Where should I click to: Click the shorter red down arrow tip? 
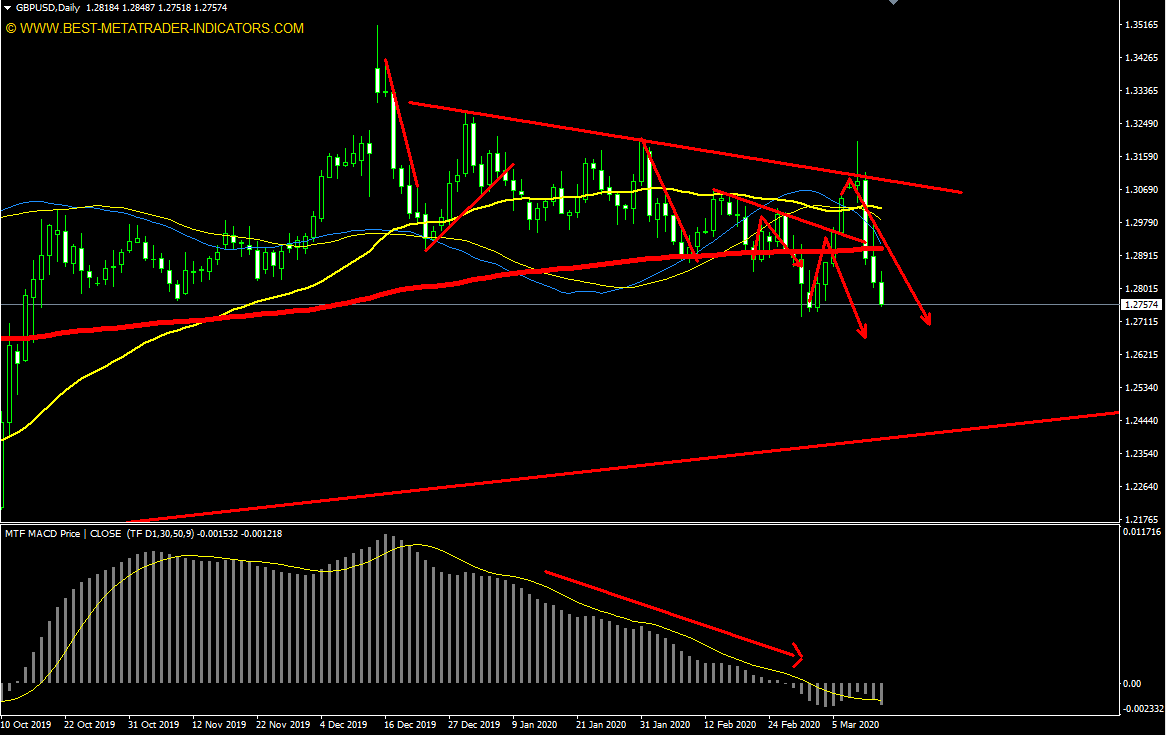pyautogui.click(x=863, y=335)
